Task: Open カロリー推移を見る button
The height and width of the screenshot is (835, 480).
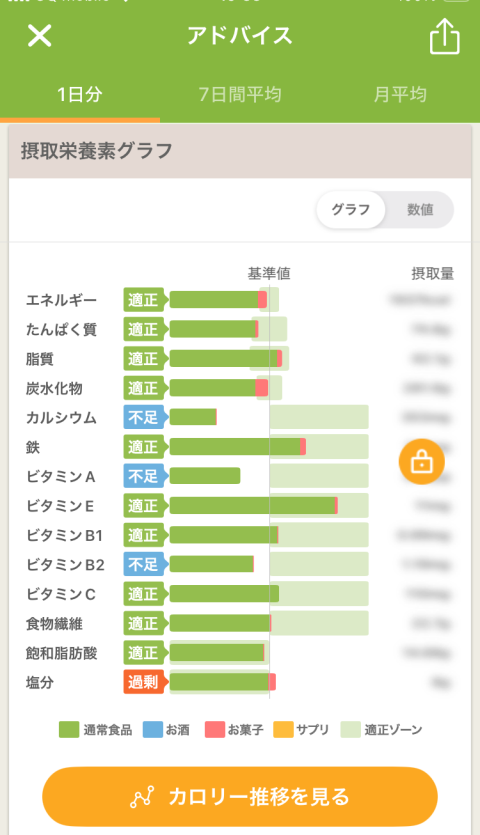Action: click(x=240, y=797)
